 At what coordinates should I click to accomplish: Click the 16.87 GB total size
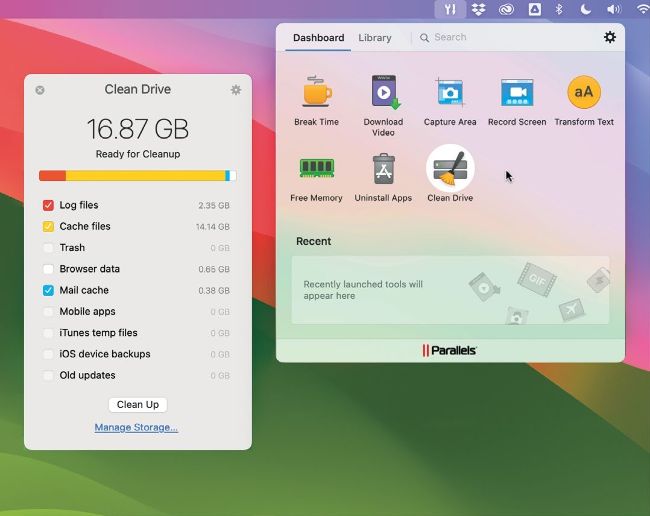pos(138,129)
